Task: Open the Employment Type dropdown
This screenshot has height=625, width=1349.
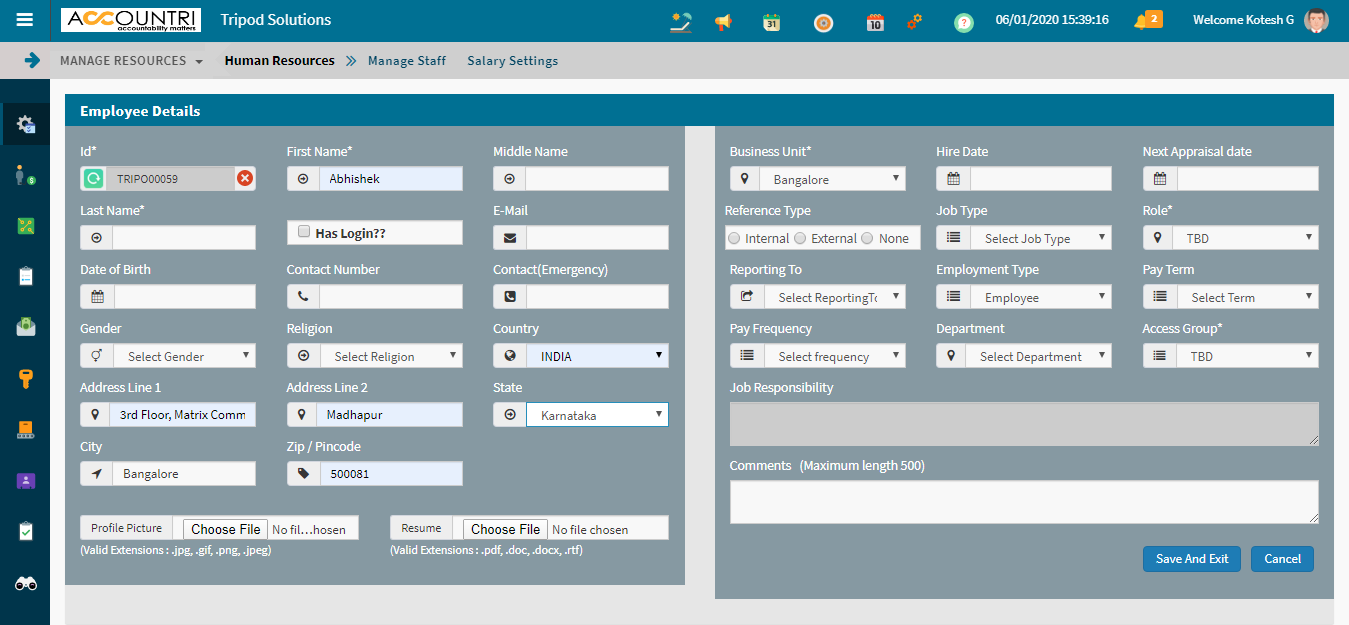Action: (x=1039, y=297)
